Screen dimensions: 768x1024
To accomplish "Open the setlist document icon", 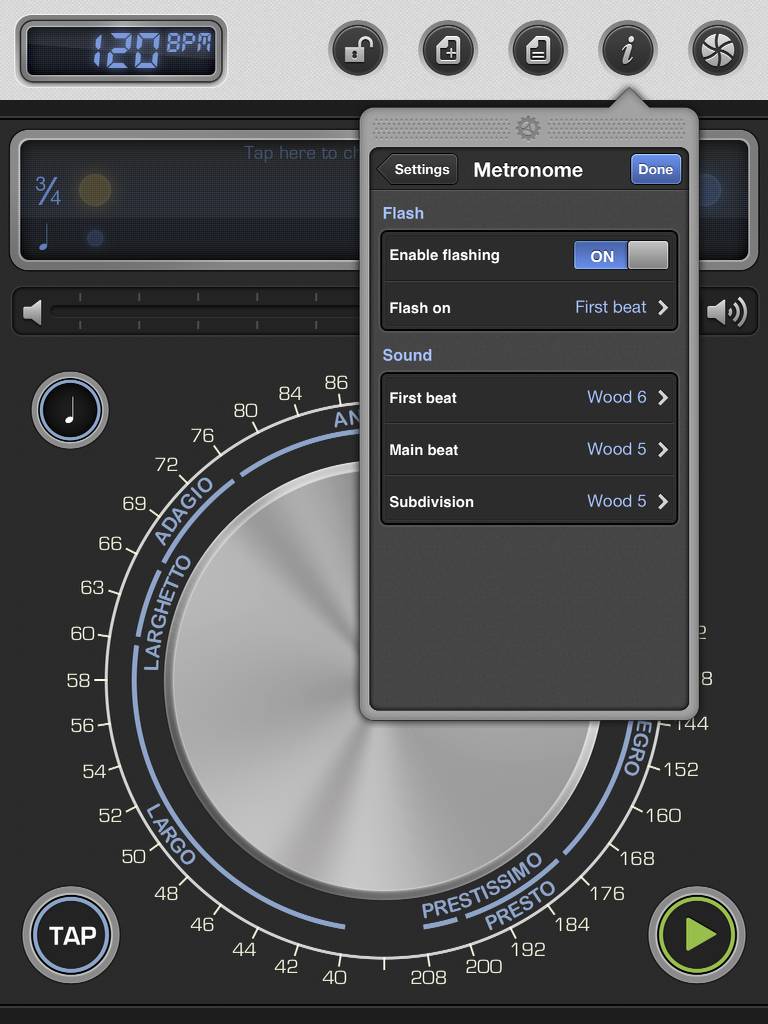I will [538, 50].
